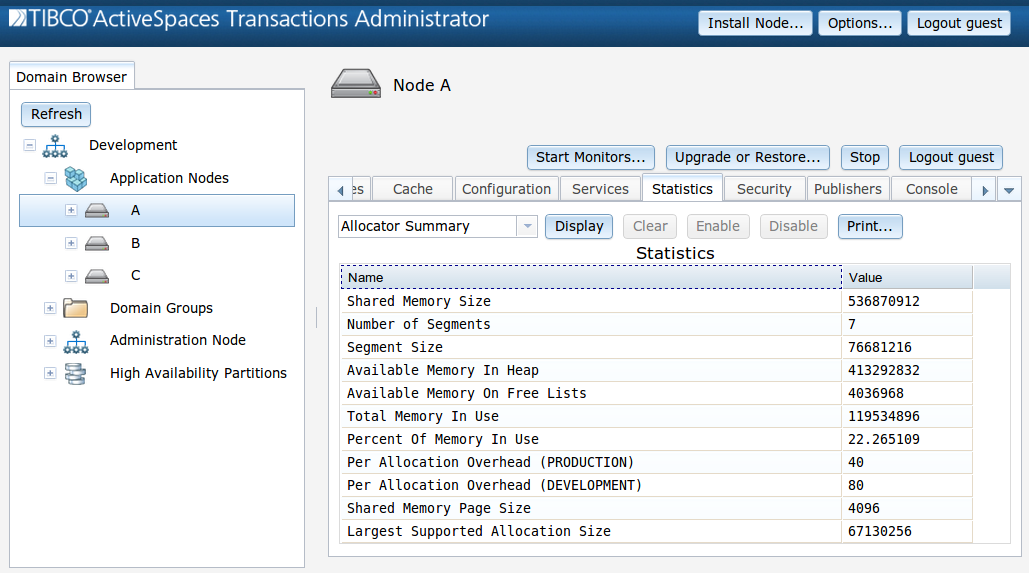Sort by the Name column header
The image size is (1029, 573).
pos(591,277)
